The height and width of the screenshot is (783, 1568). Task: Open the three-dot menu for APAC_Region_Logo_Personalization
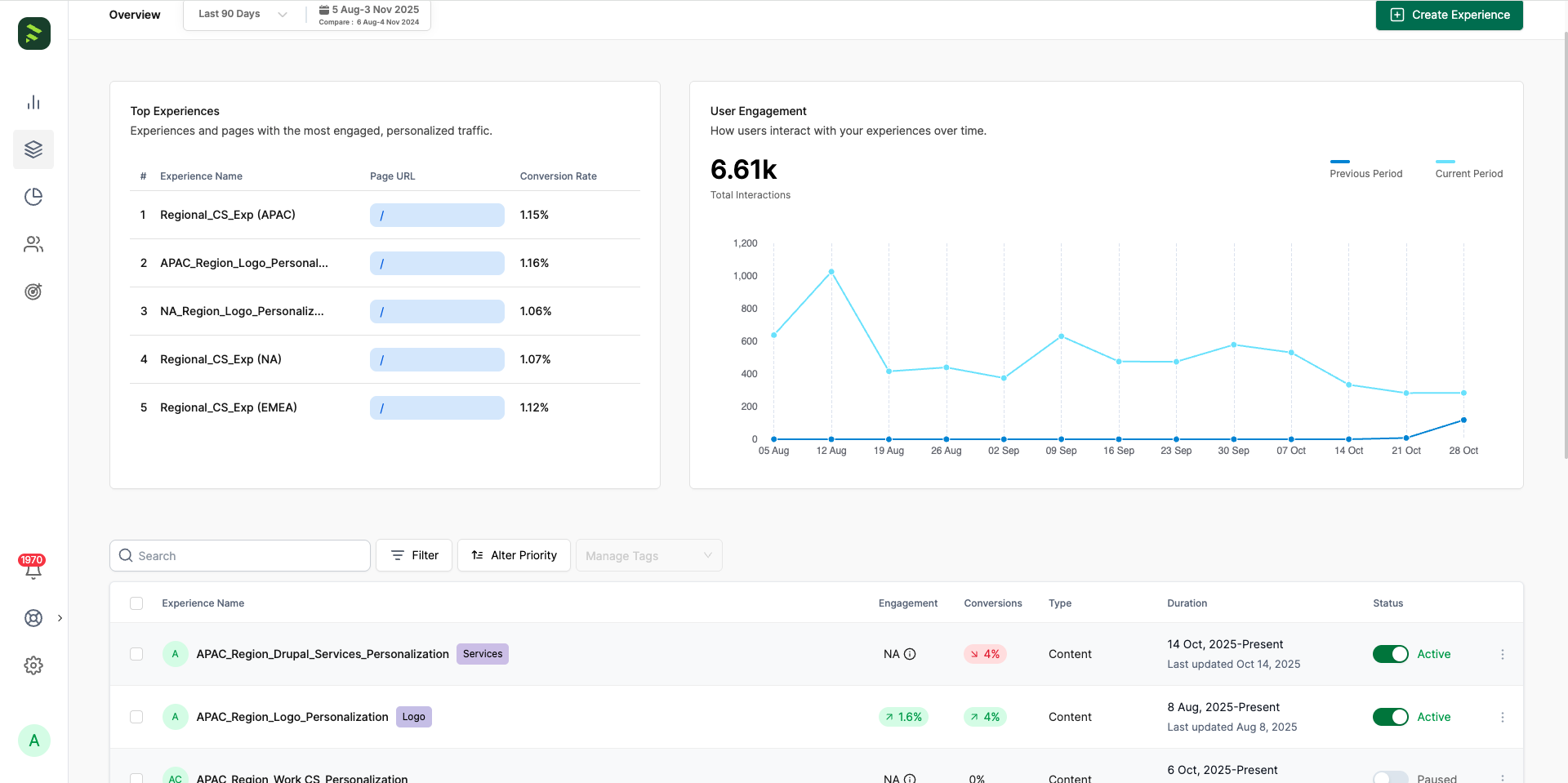1503,717
